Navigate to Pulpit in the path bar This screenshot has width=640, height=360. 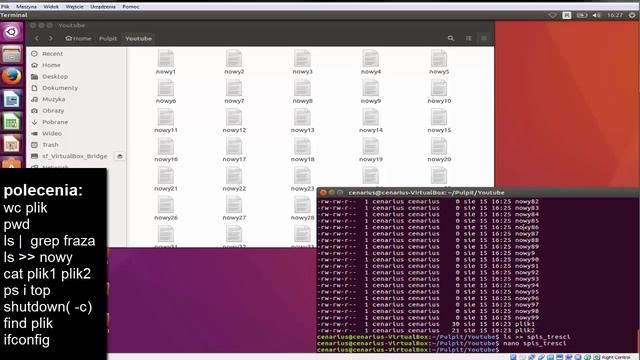coord(108,38)
